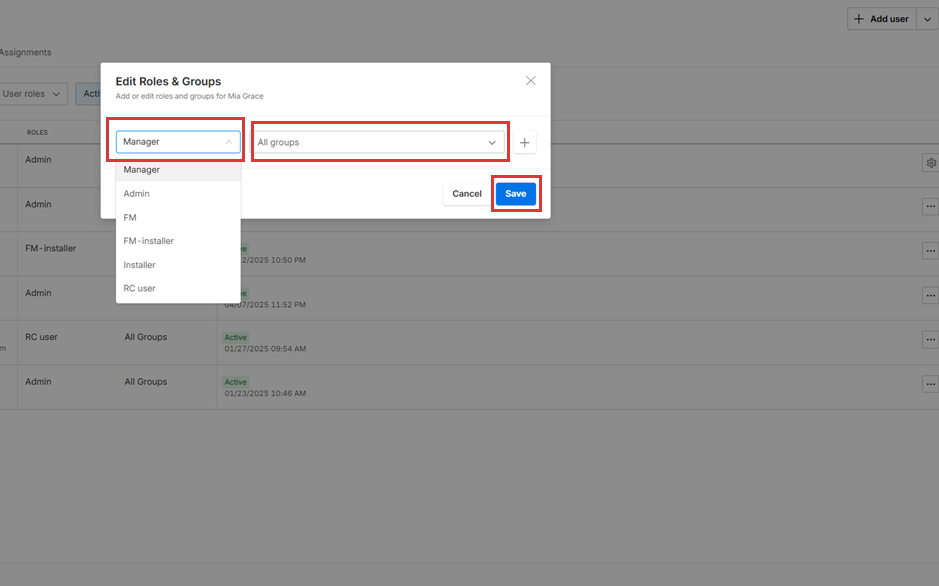Pick FM-installer from the role options

148,241
